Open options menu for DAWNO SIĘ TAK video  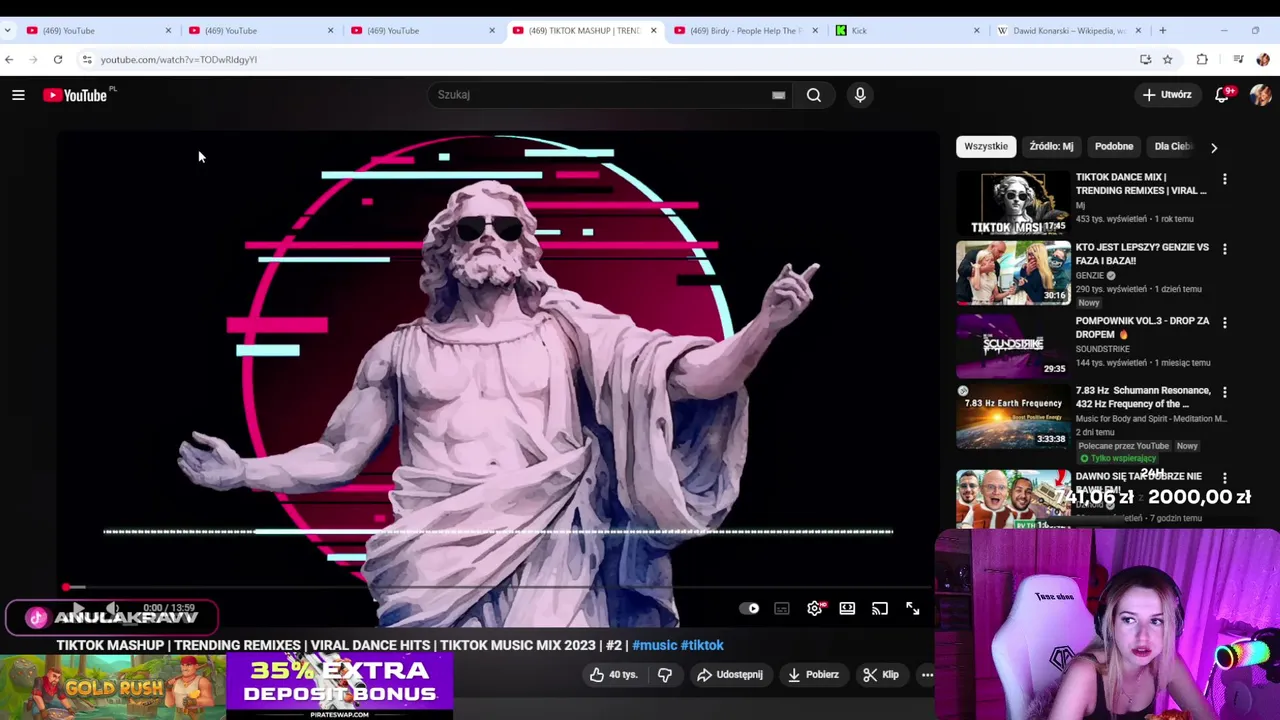(x=1225, y=479)
